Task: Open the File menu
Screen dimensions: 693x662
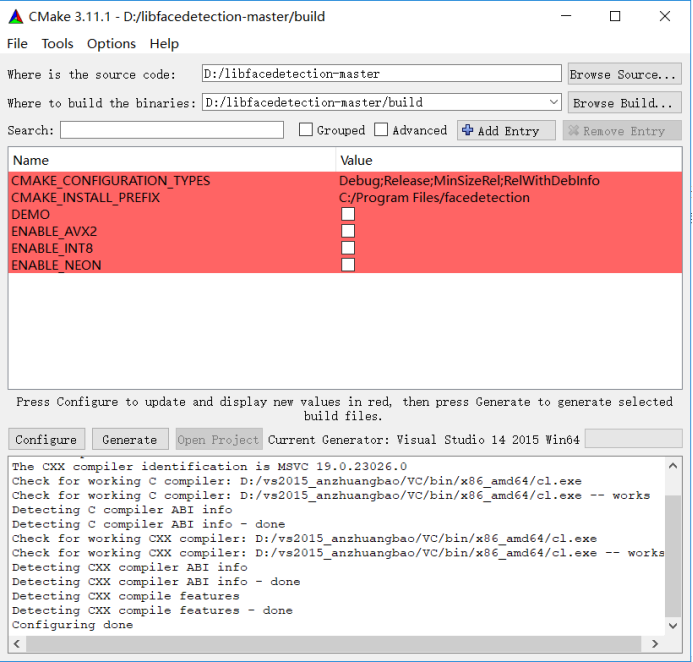Action: pos(17,44)
